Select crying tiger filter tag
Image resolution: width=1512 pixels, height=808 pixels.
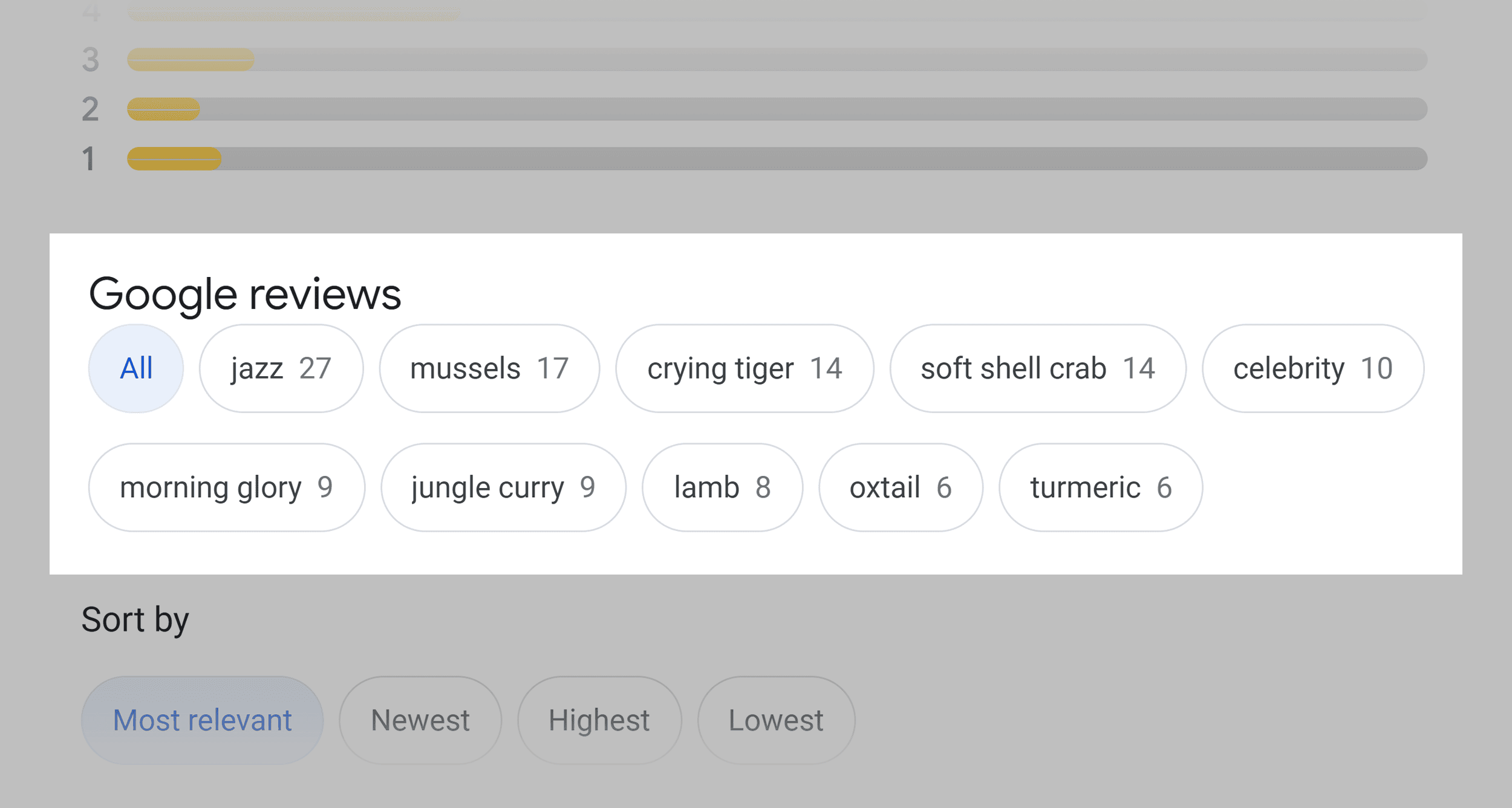745,367
